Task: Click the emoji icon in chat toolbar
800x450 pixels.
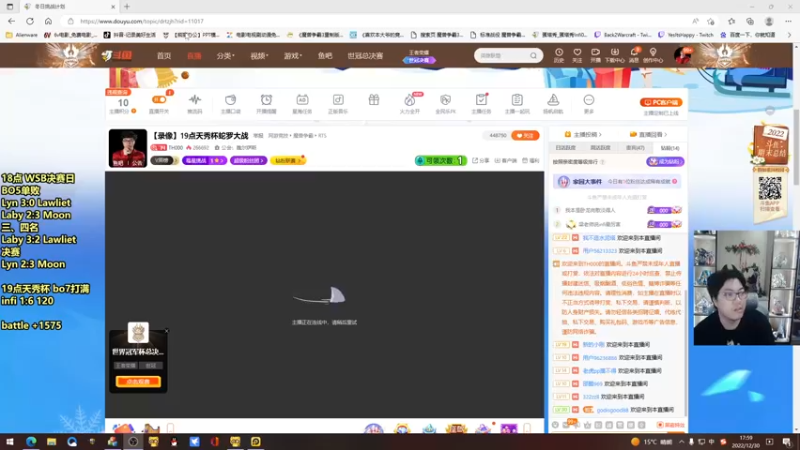Action: [x=555, y=424]
